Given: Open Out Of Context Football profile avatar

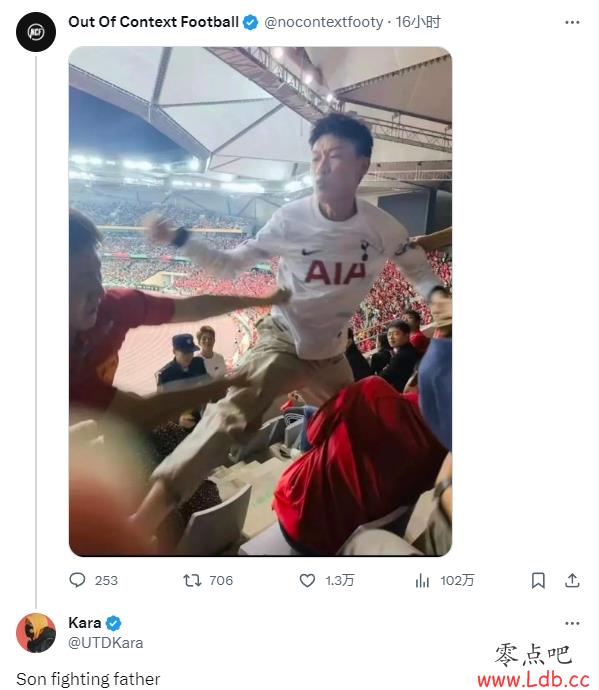Looking at the screenshot, I should click(x=36, y=32).
